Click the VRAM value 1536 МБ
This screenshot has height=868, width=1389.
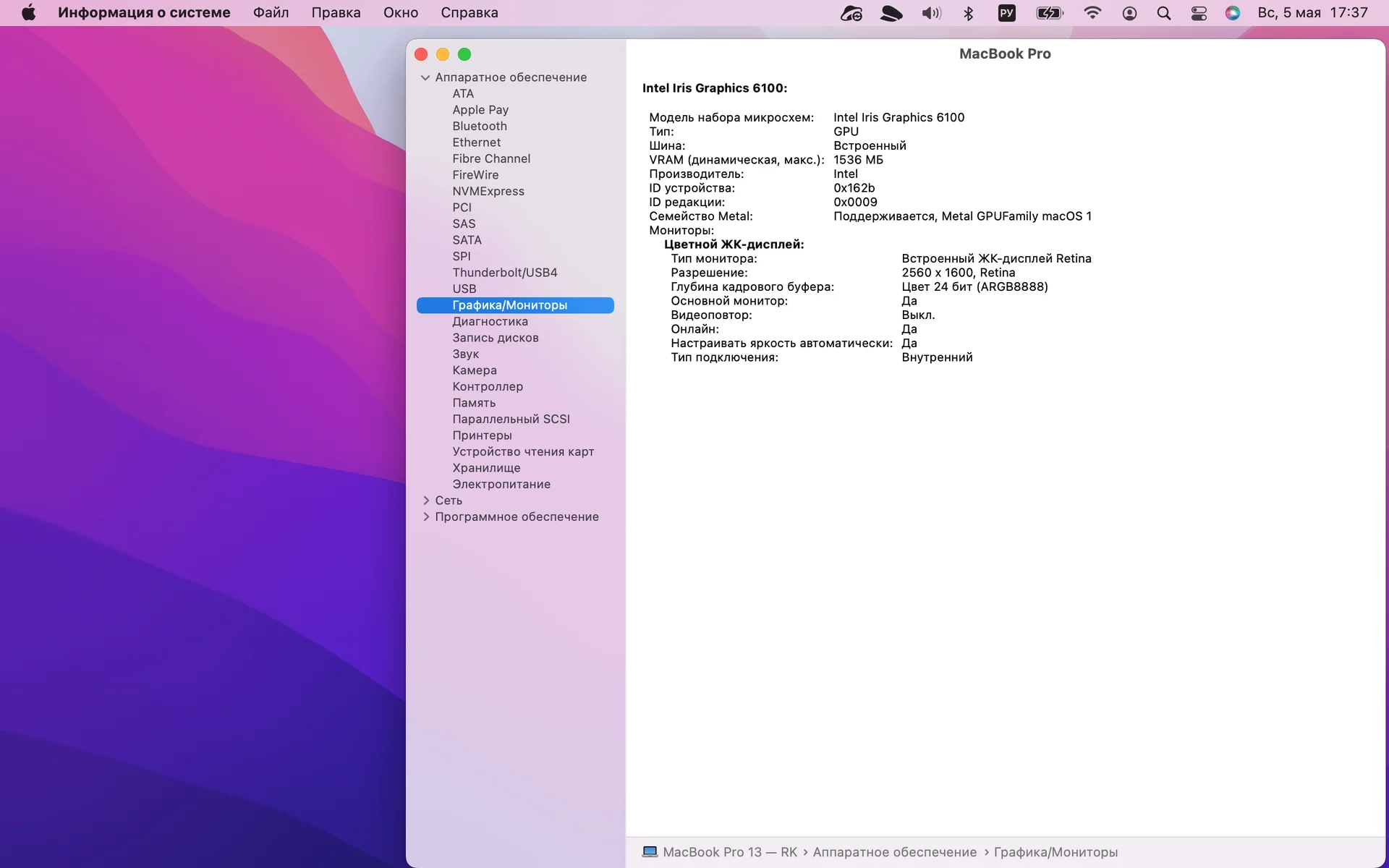858,160
